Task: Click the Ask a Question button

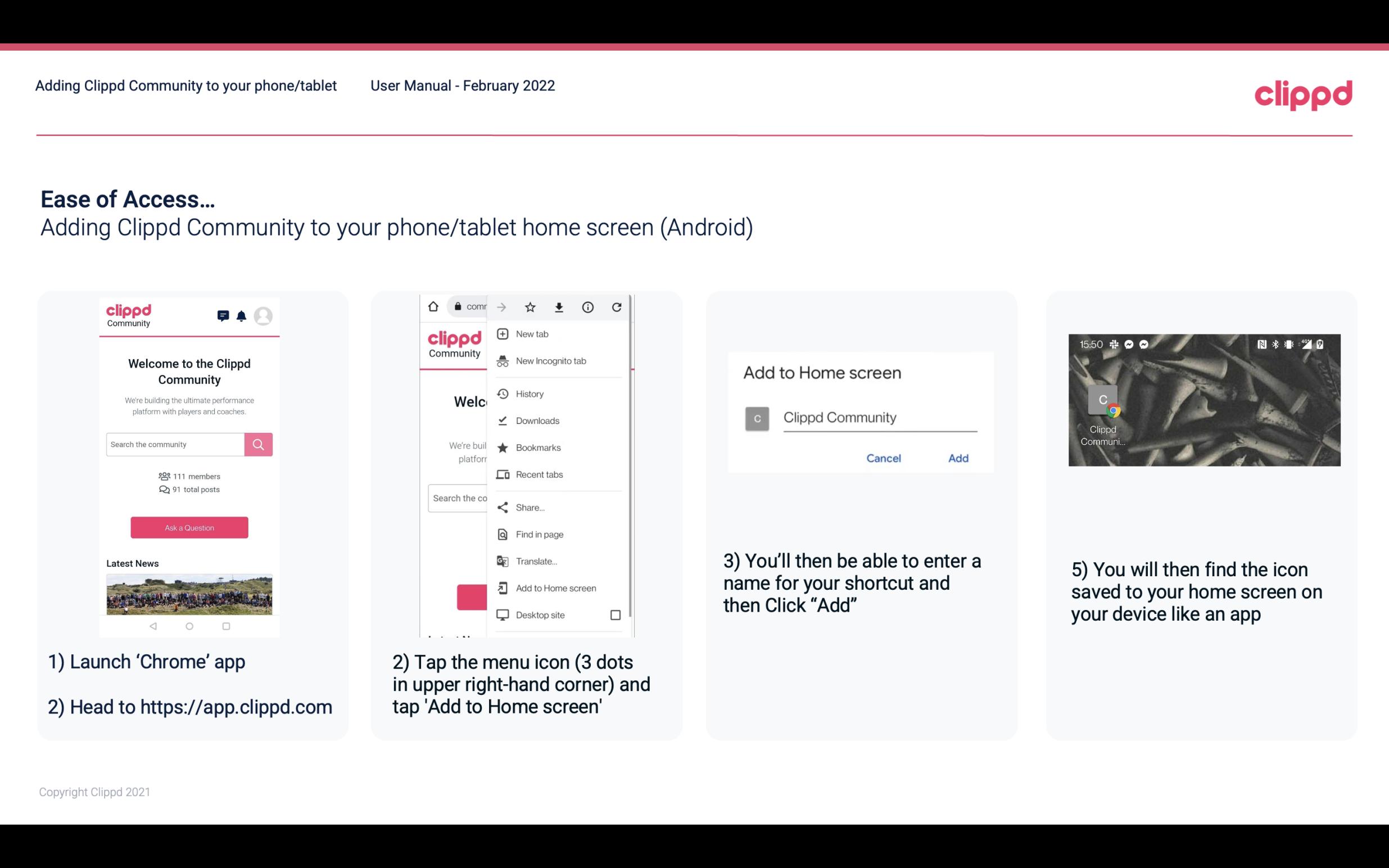Action: point(189,527)
